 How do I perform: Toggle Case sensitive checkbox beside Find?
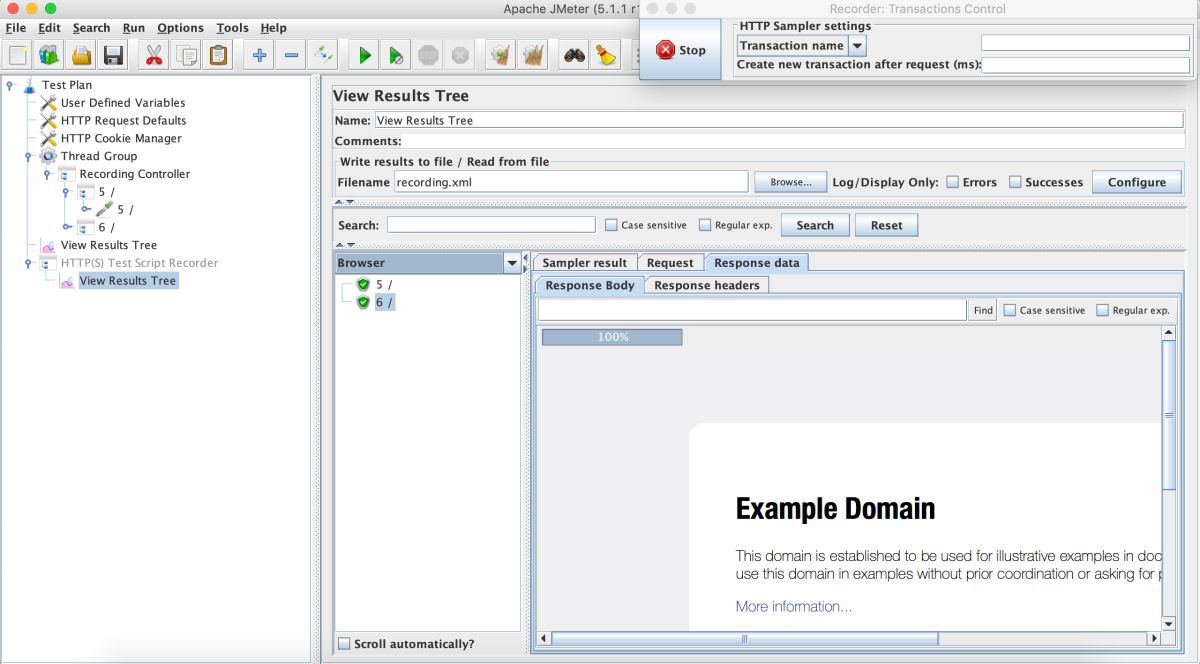tap(1010, 310)
